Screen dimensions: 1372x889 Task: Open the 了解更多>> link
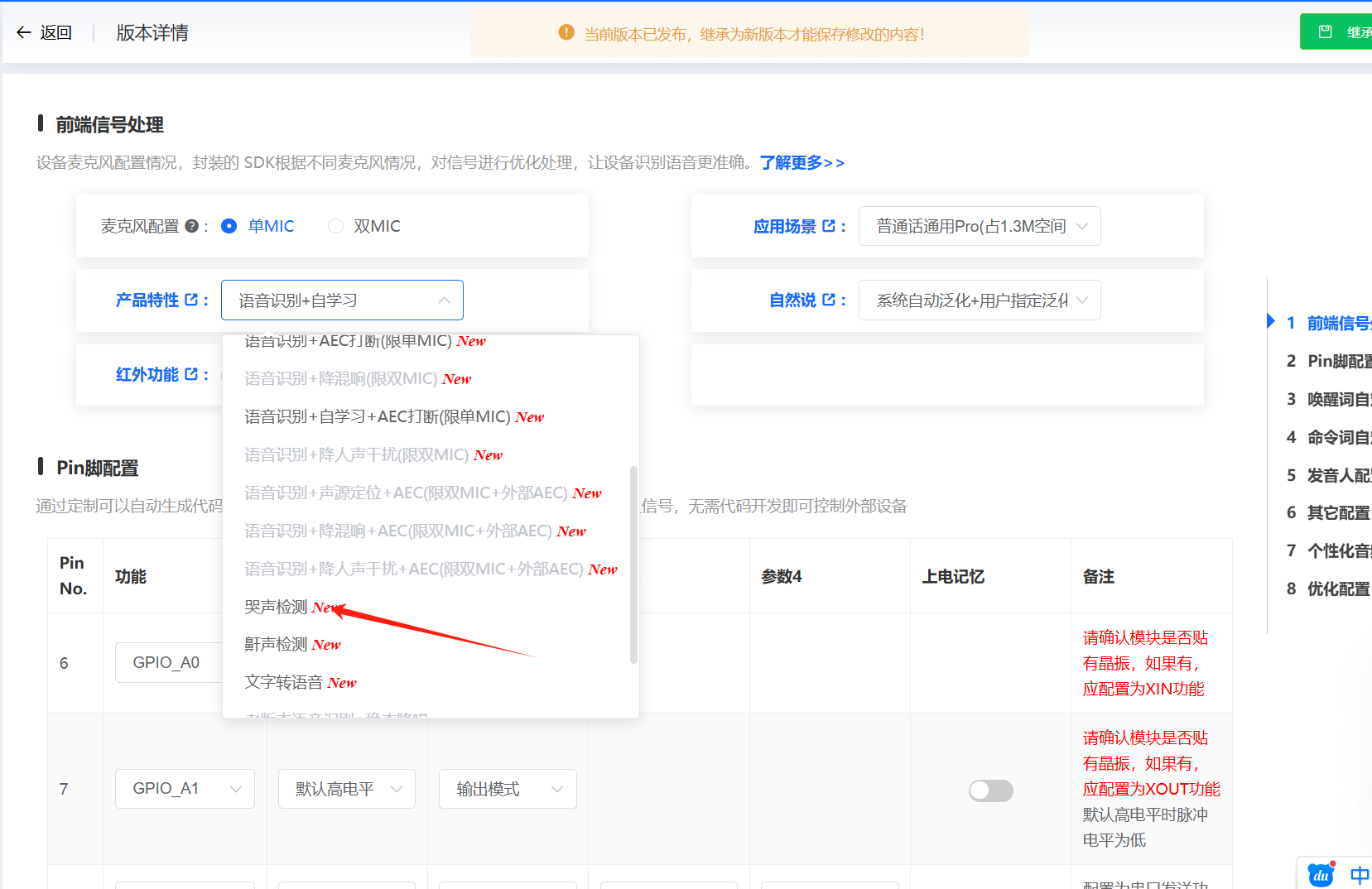[800, 162]
